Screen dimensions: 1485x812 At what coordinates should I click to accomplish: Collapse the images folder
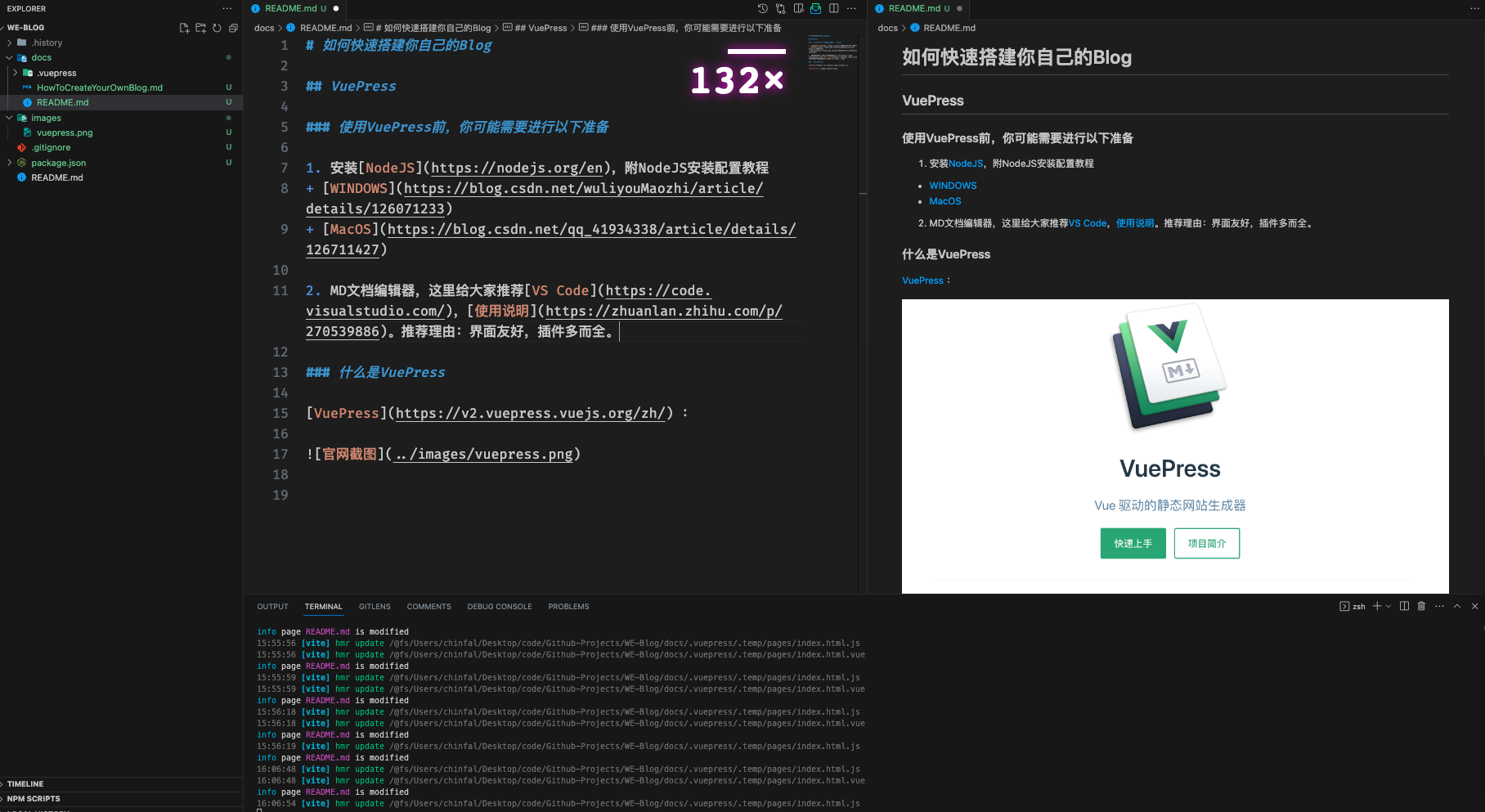tap(10, 118)
